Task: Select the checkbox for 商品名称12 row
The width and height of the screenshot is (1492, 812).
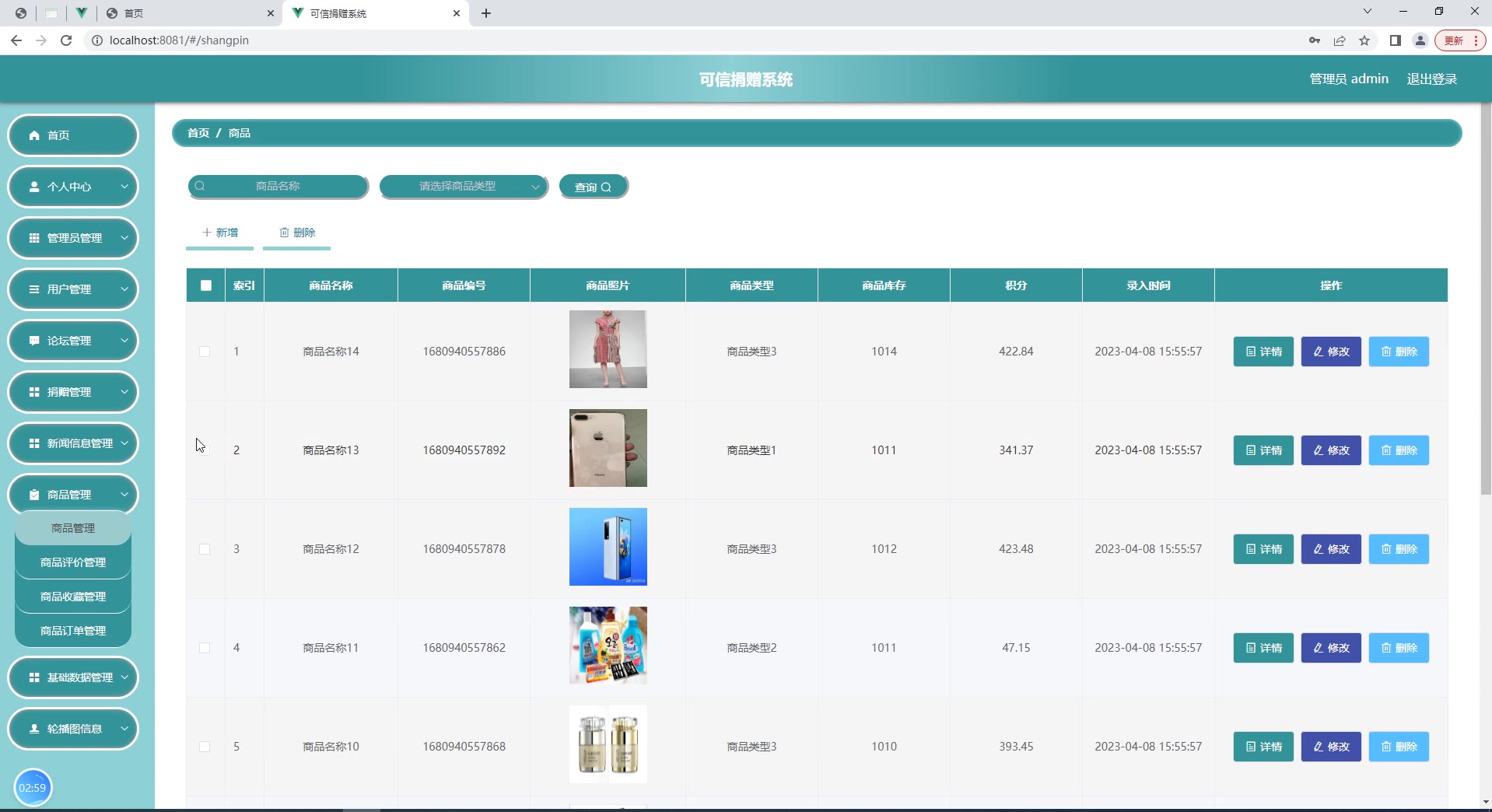Action: click(x=205, y=549)
